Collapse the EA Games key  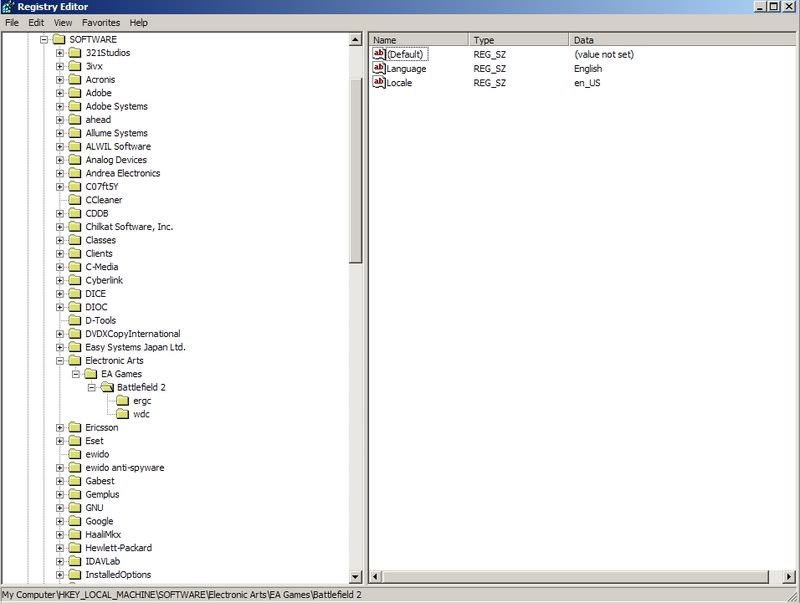(76, 374)
